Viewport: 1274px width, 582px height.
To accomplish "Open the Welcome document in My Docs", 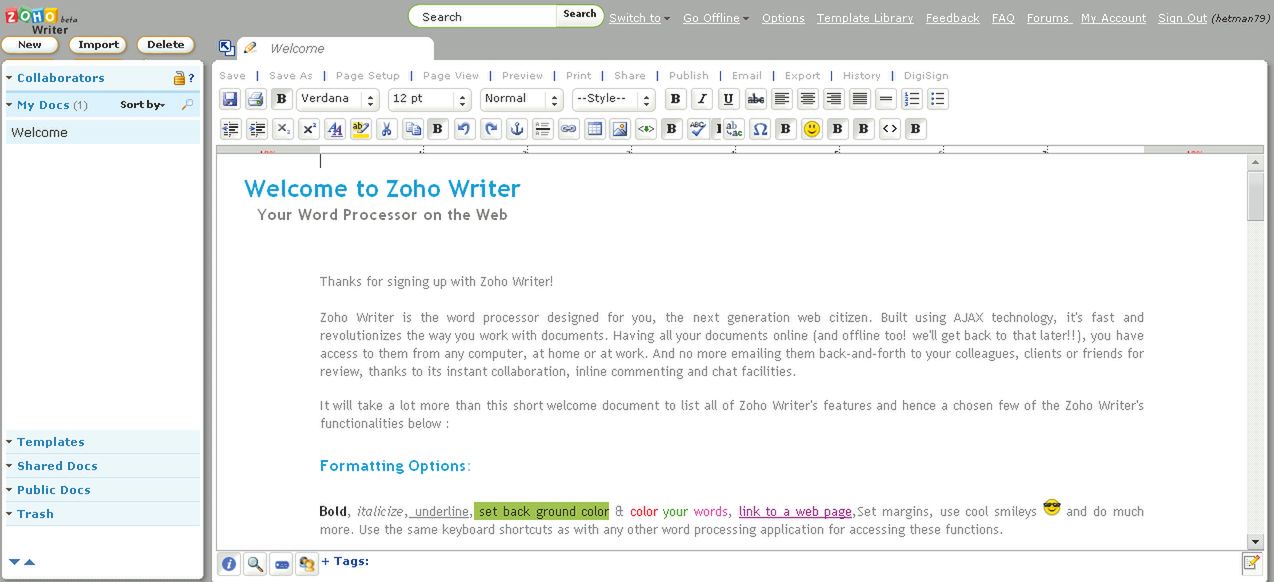I will (x=103, y=132).
